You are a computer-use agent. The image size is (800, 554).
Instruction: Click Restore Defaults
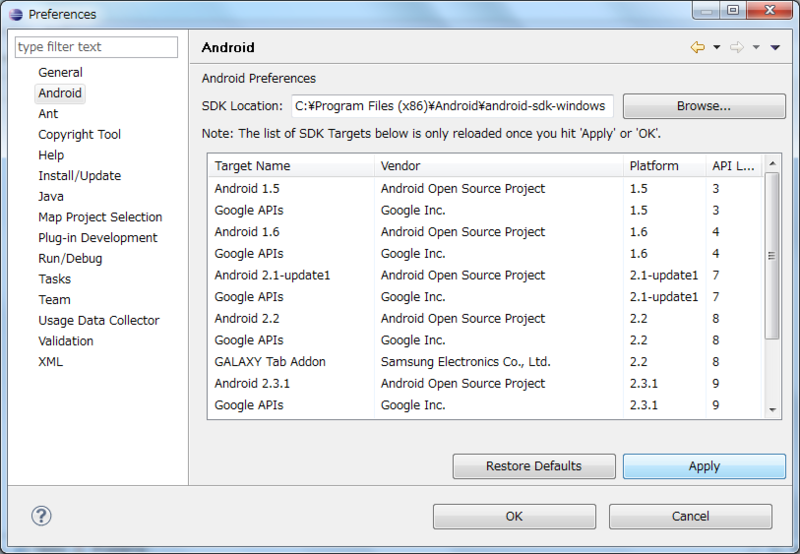534,466
